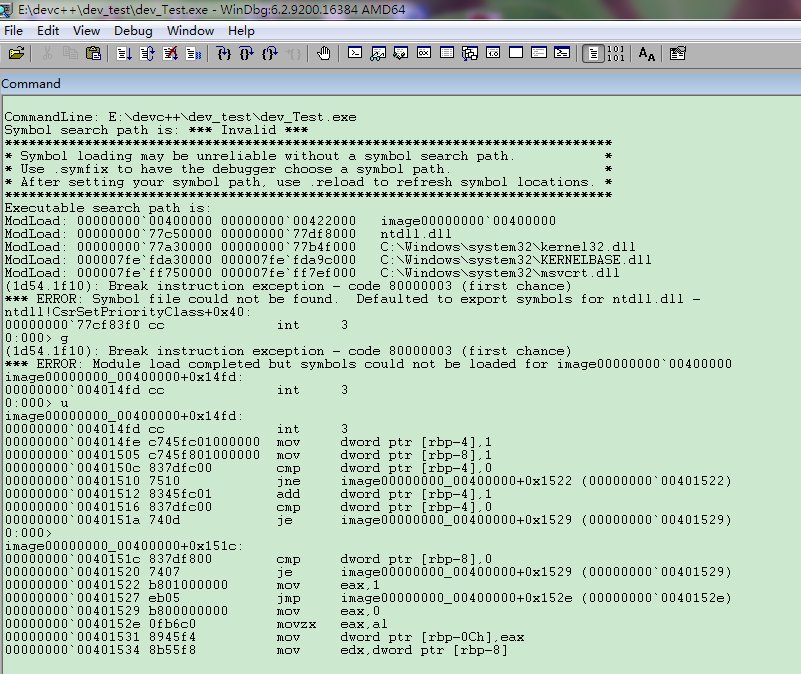Toggle breakpoint using the hand icon
The height and width of the screenshot is (674, 801).
pyautogui.click(x=323, y=53)
